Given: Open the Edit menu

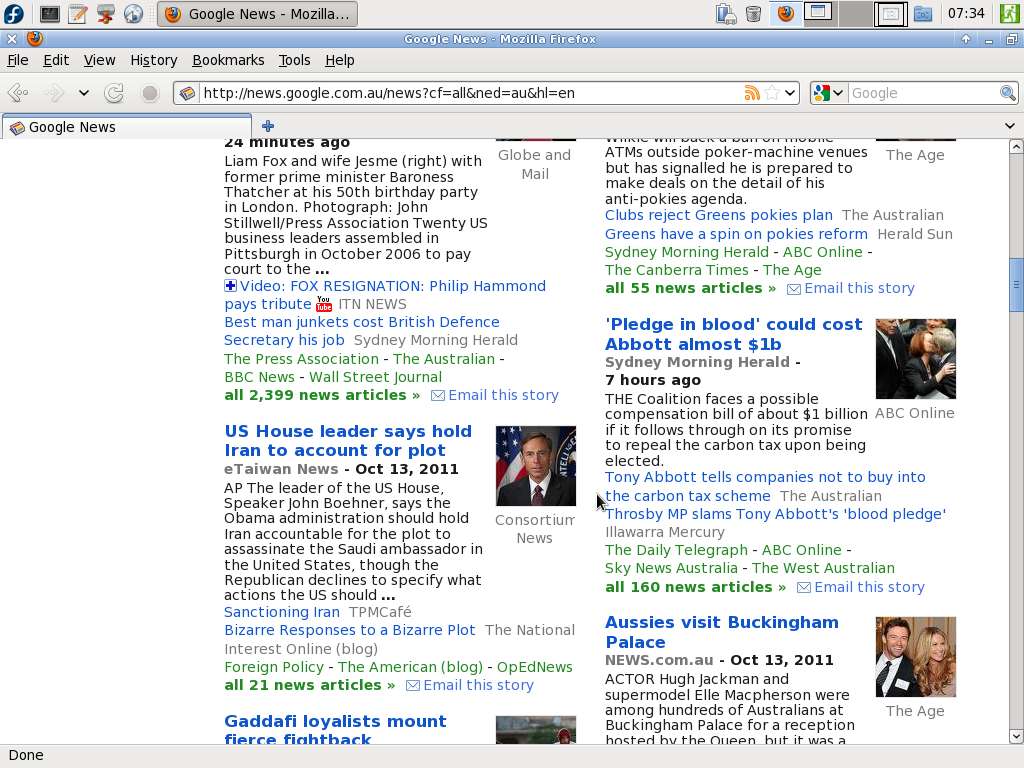Looking at the screenshot, I should (56, 60).
